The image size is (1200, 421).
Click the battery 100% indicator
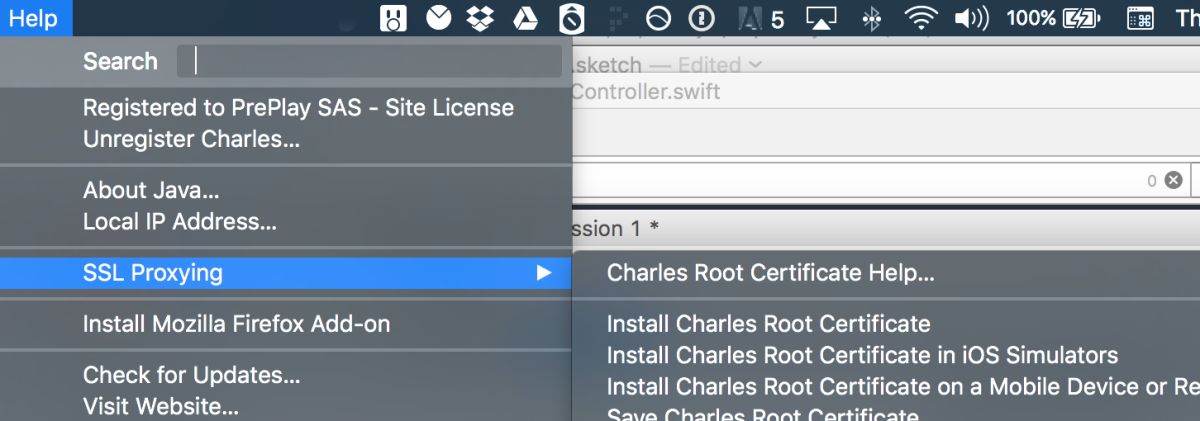pyautogui.click(x=1053, y=17)
